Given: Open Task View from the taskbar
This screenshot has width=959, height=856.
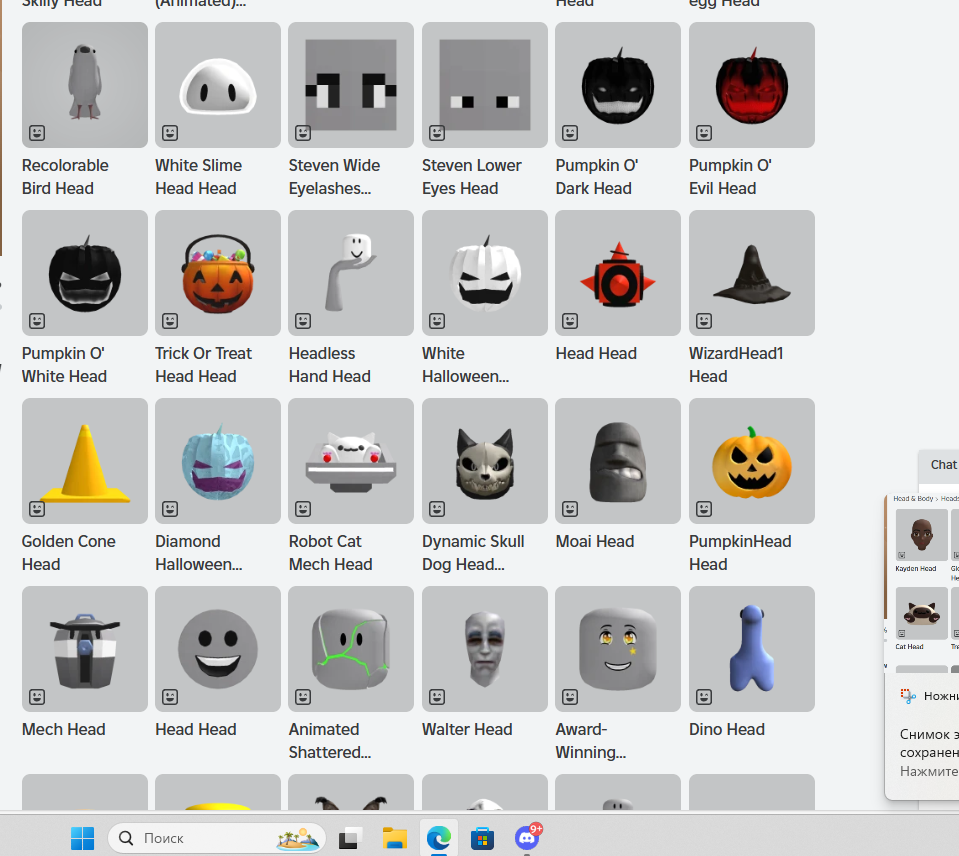Looking at the screenshot, I should pyautogui.click(x=349, y=838).
